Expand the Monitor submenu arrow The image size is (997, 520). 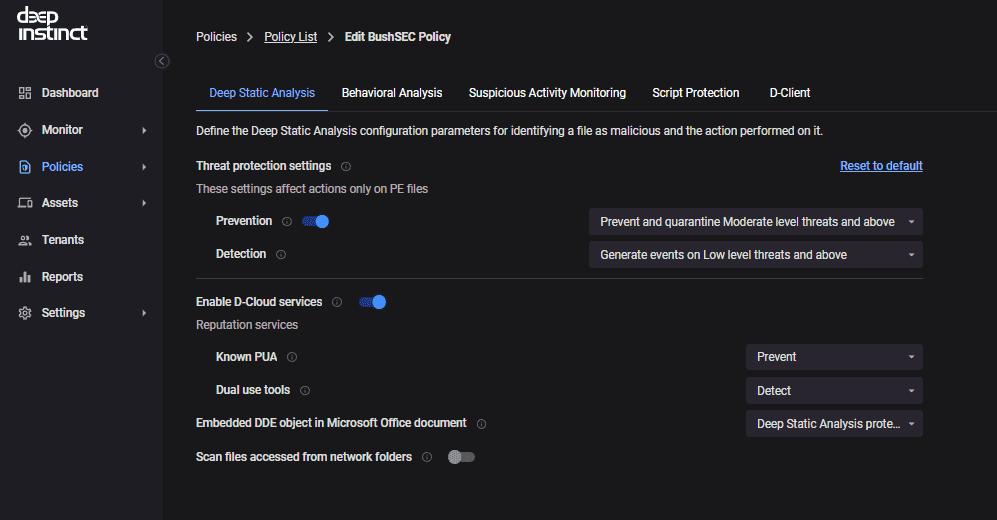[x=144, y=130]
